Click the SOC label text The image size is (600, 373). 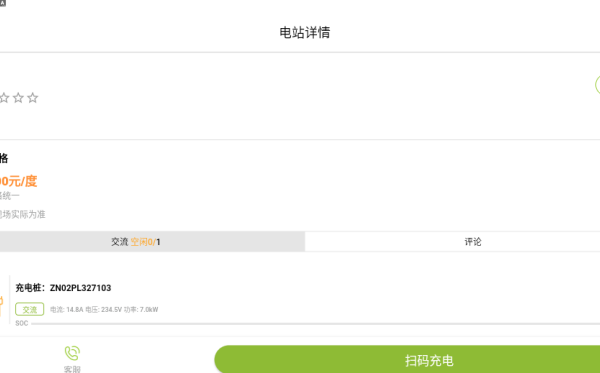tap(22, 323)
